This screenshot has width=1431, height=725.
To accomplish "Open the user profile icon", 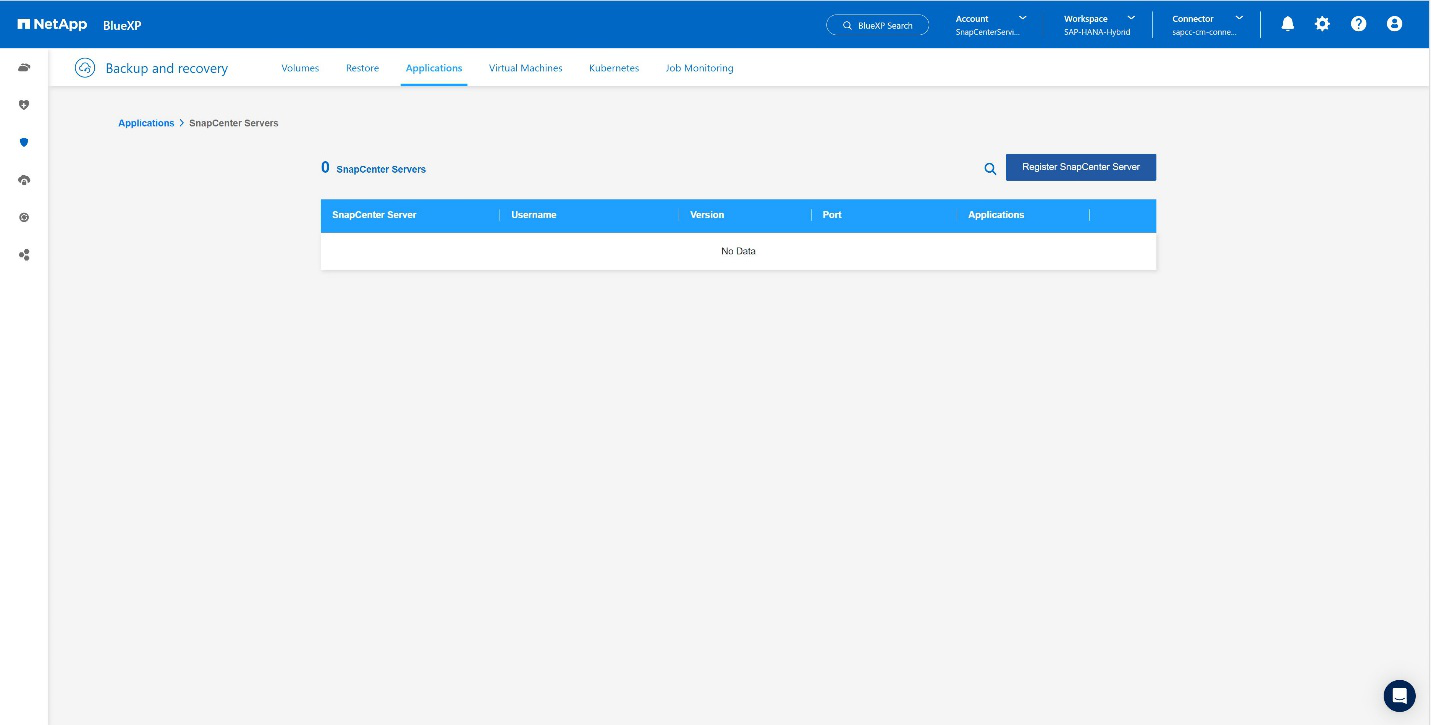I will click(1394, 24).
